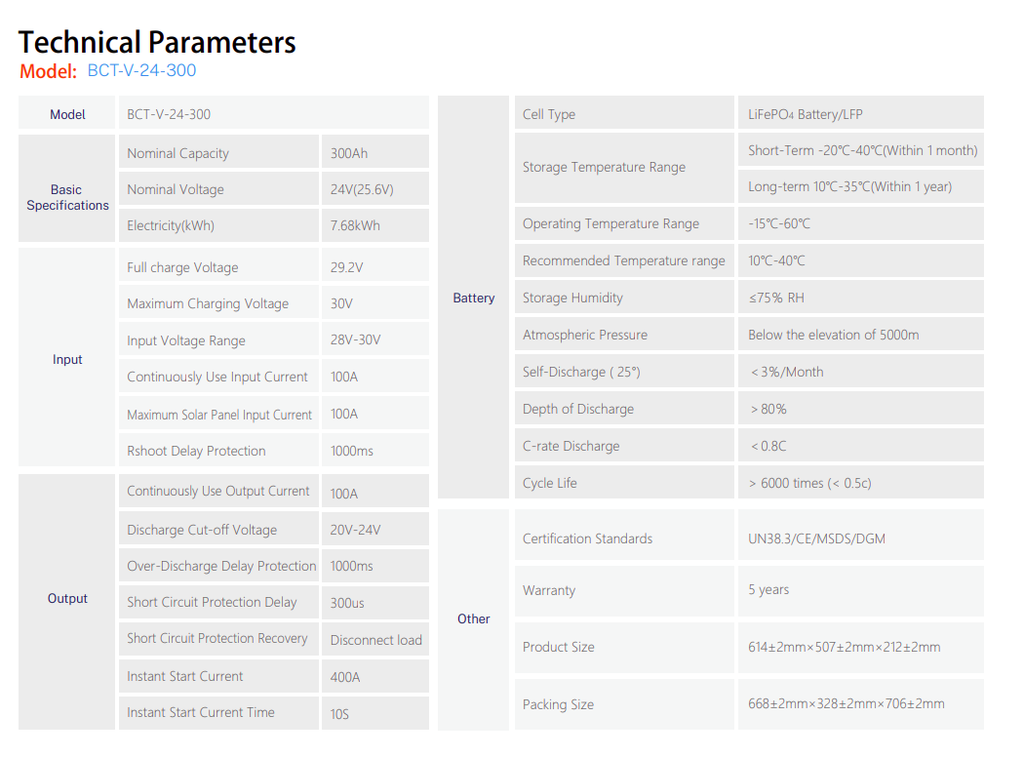Select the Nominal Capacity row label
The image size is (1024, 757).
(x=178, y=153)
